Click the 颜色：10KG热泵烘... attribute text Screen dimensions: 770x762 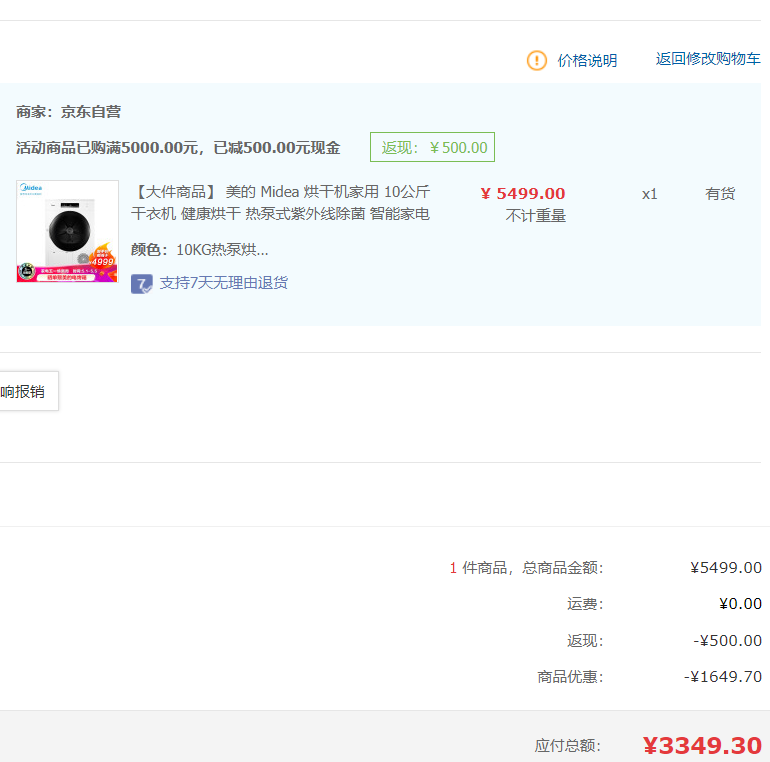point(199,249)
